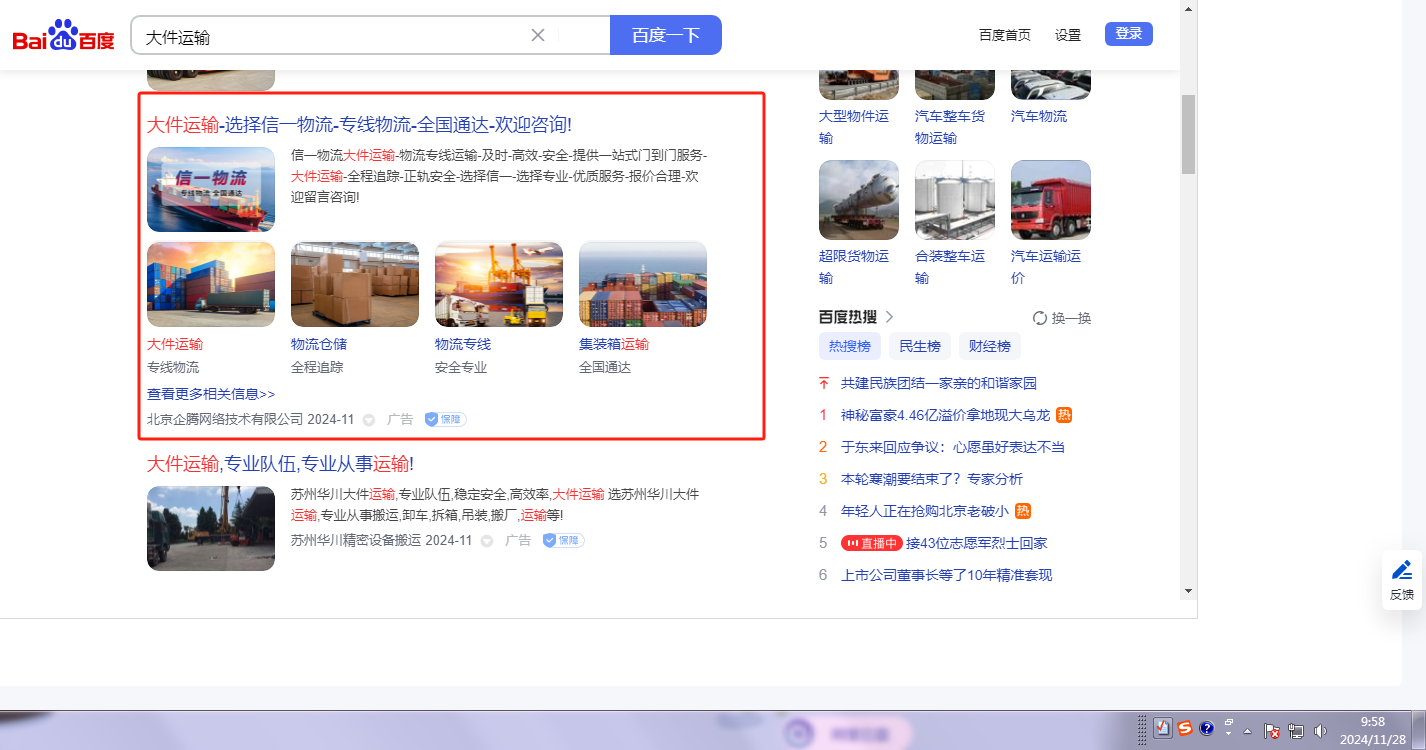Open related search 汽车整车货物运输 text link

tap(950, 127)
